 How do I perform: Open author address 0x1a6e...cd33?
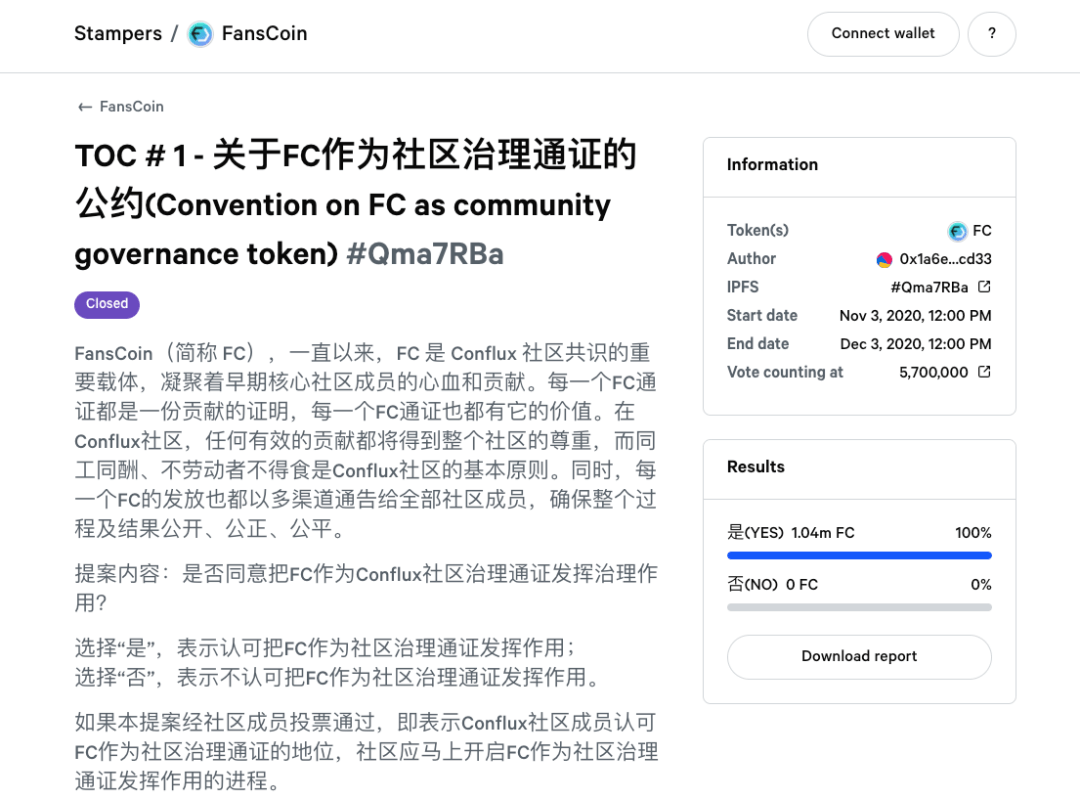click(x=946, y=259)
